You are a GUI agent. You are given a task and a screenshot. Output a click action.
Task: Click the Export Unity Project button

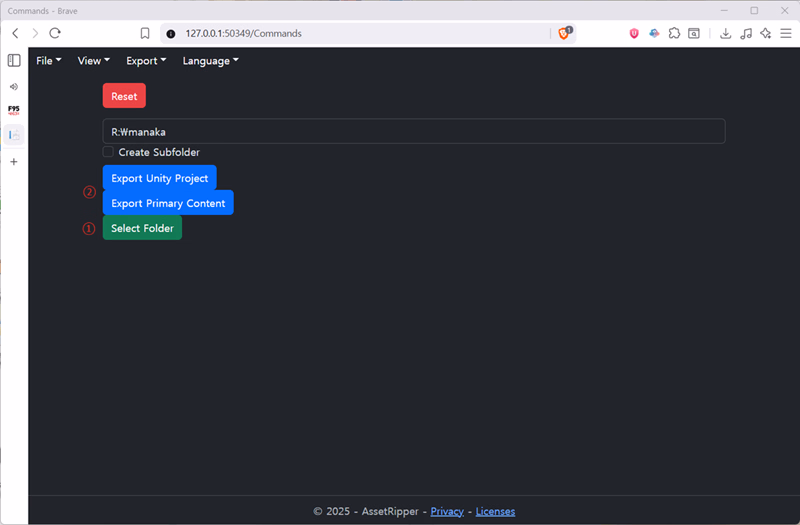click(x=159, y=178)
